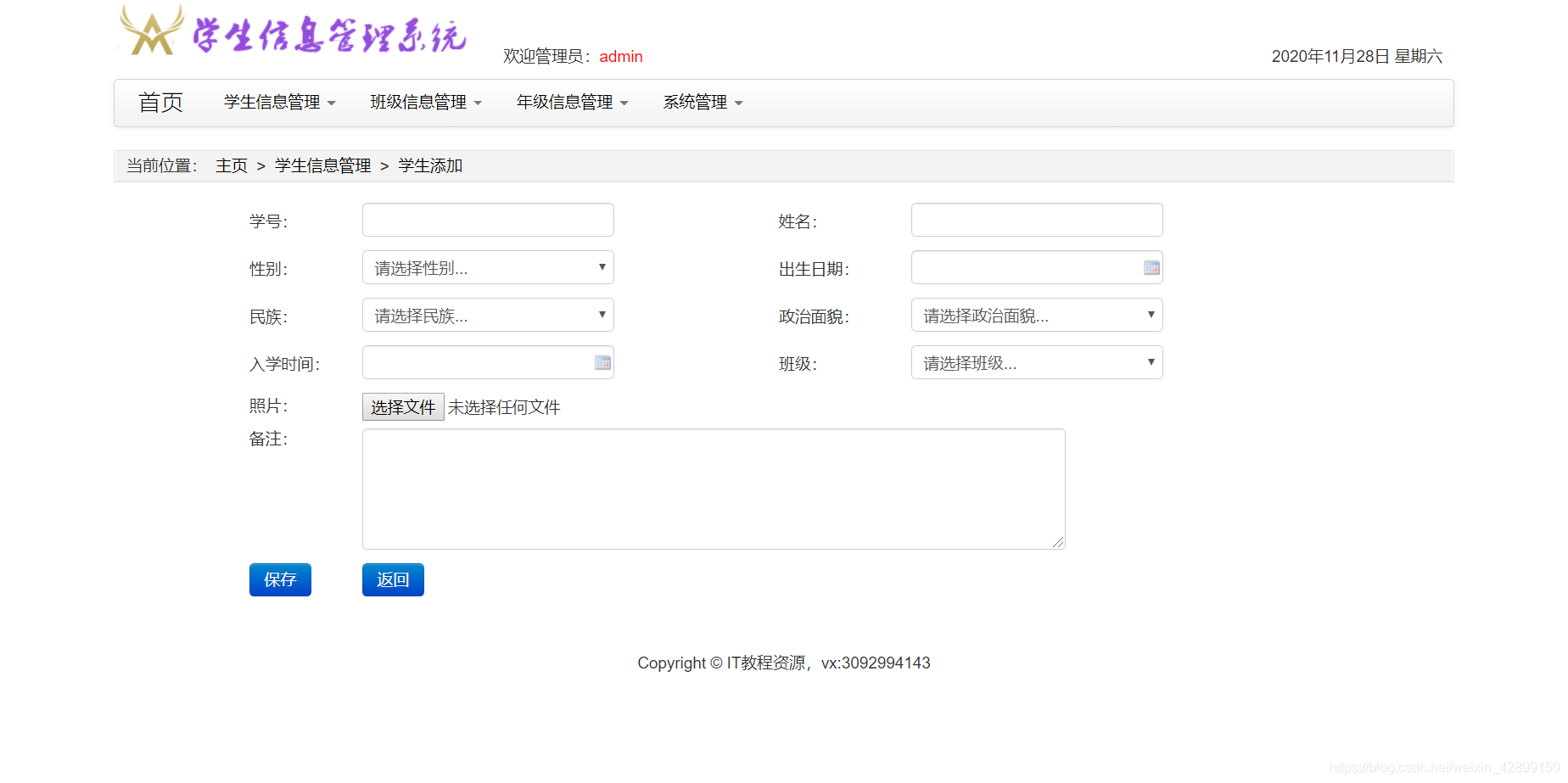The width and height of the screenshot is (1568, 783).
Task: Open 年级信息管理 menu
Action: click(x=573, y=103)
